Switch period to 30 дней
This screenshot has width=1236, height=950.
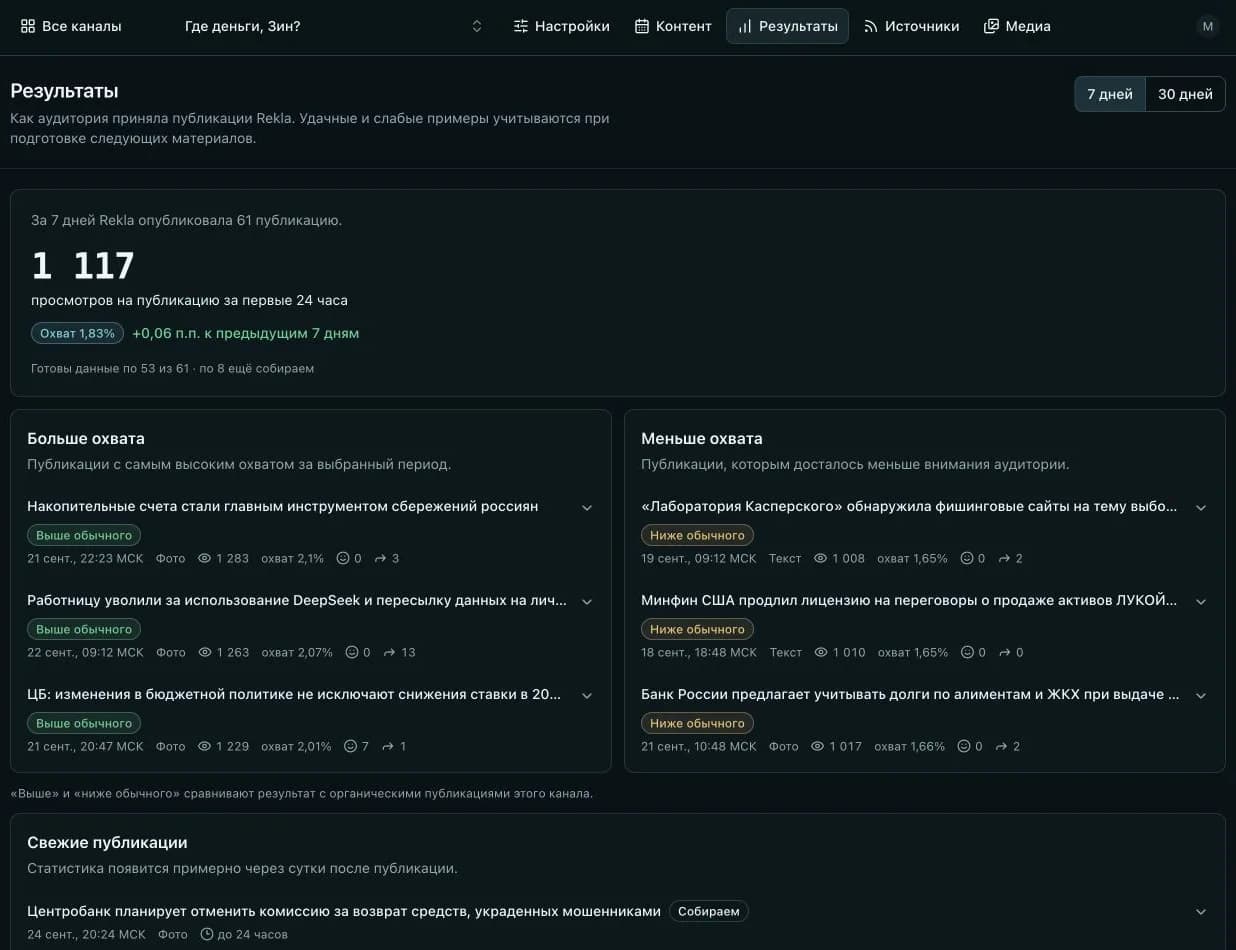tap(1185, 94)
